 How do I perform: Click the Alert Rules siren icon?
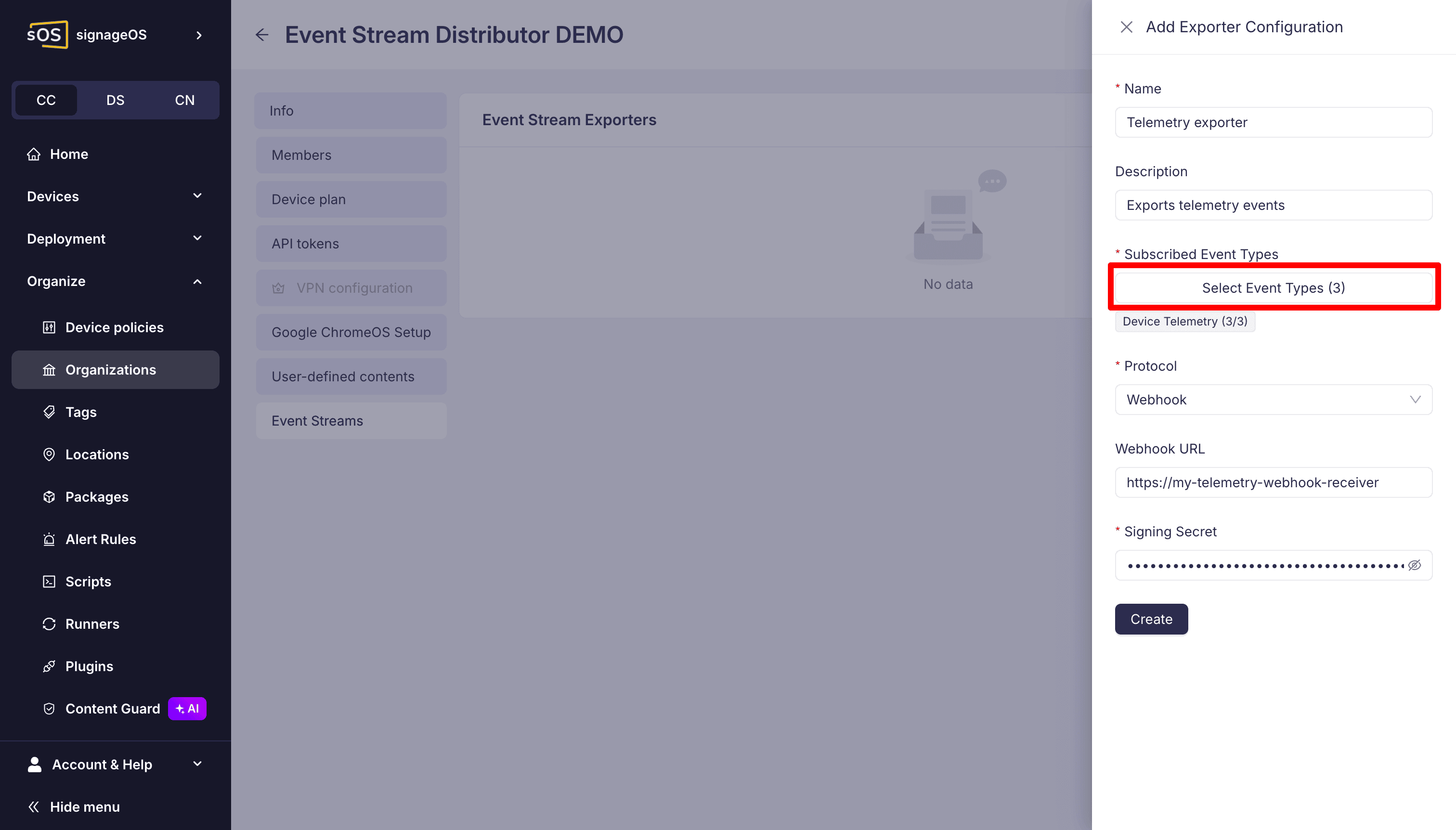coord(49,539)
